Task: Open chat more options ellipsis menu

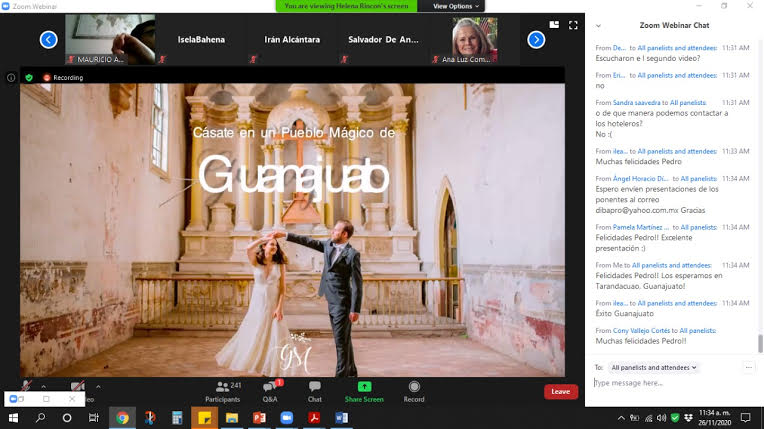Action: coord(748,367)
